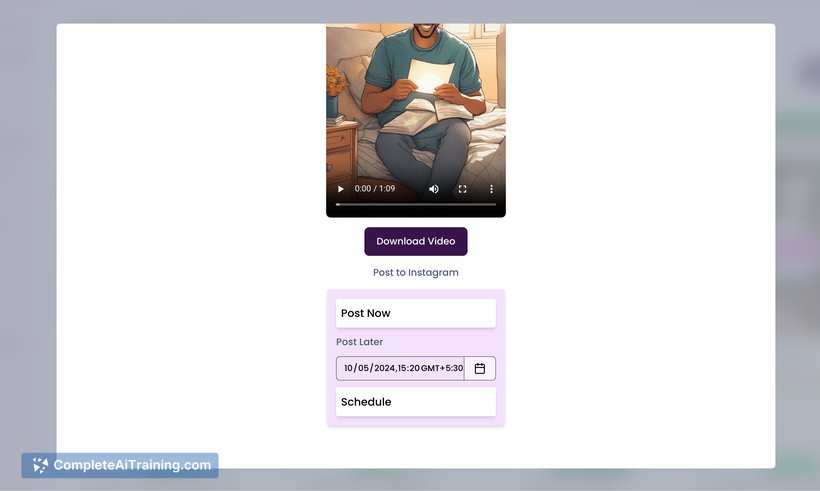Open the CompleteAiTraining.com watermark link
820x491 pixels.
(131, 465)
